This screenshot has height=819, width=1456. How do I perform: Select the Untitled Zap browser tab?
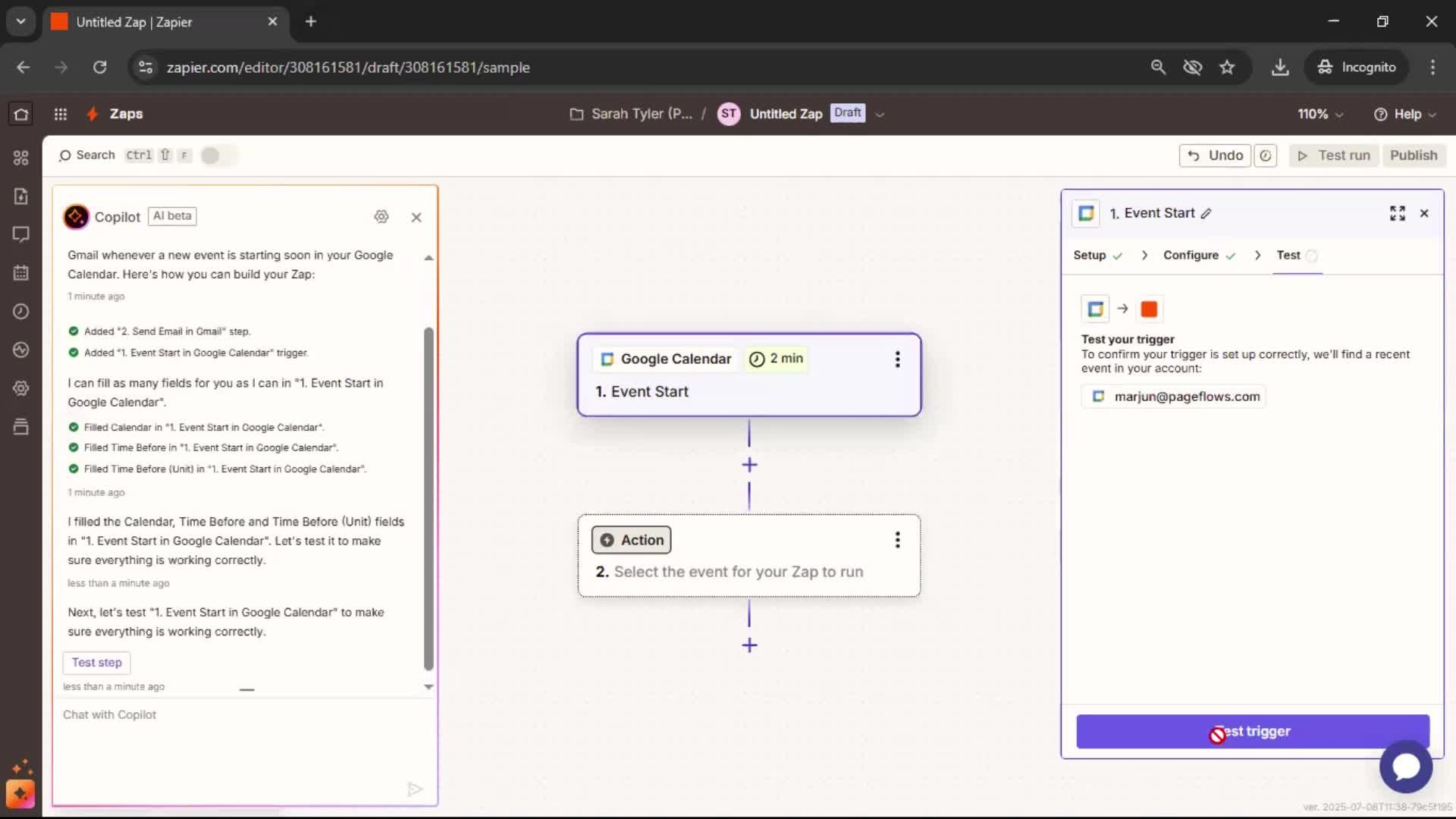click(165, 22)
